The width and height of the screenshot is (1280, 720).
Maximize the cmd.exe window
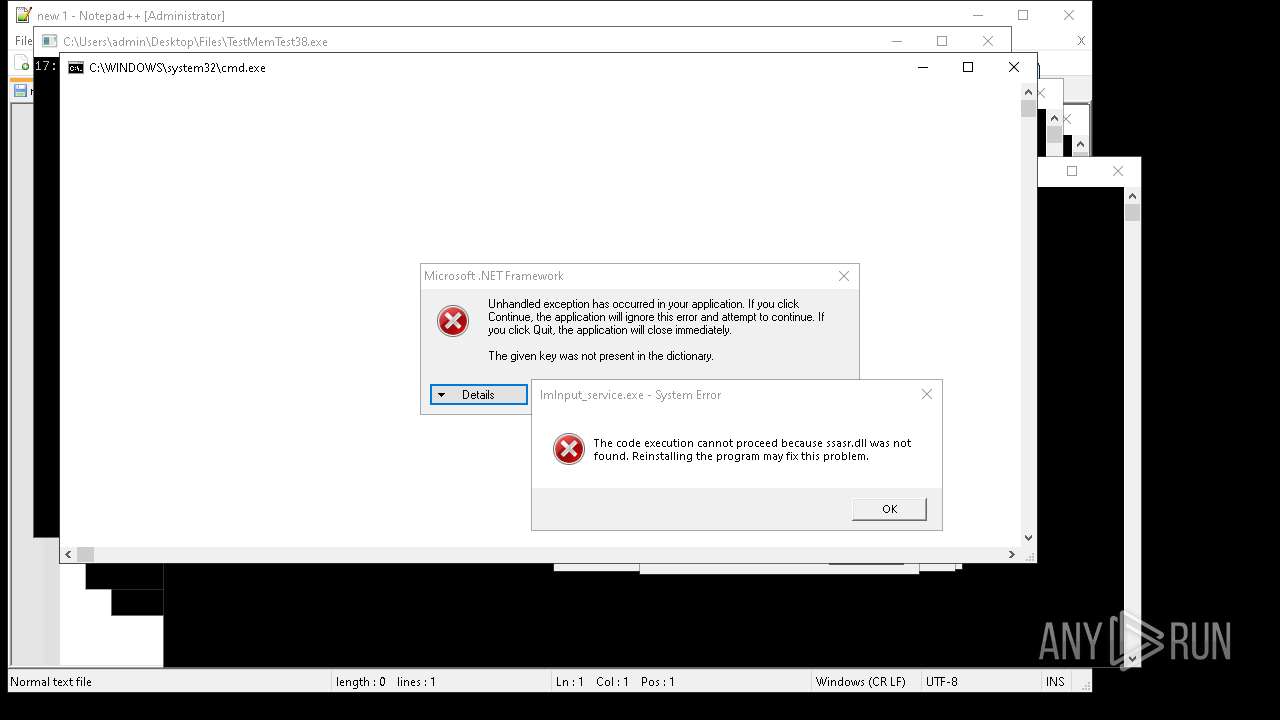click(x=967, y=67)
